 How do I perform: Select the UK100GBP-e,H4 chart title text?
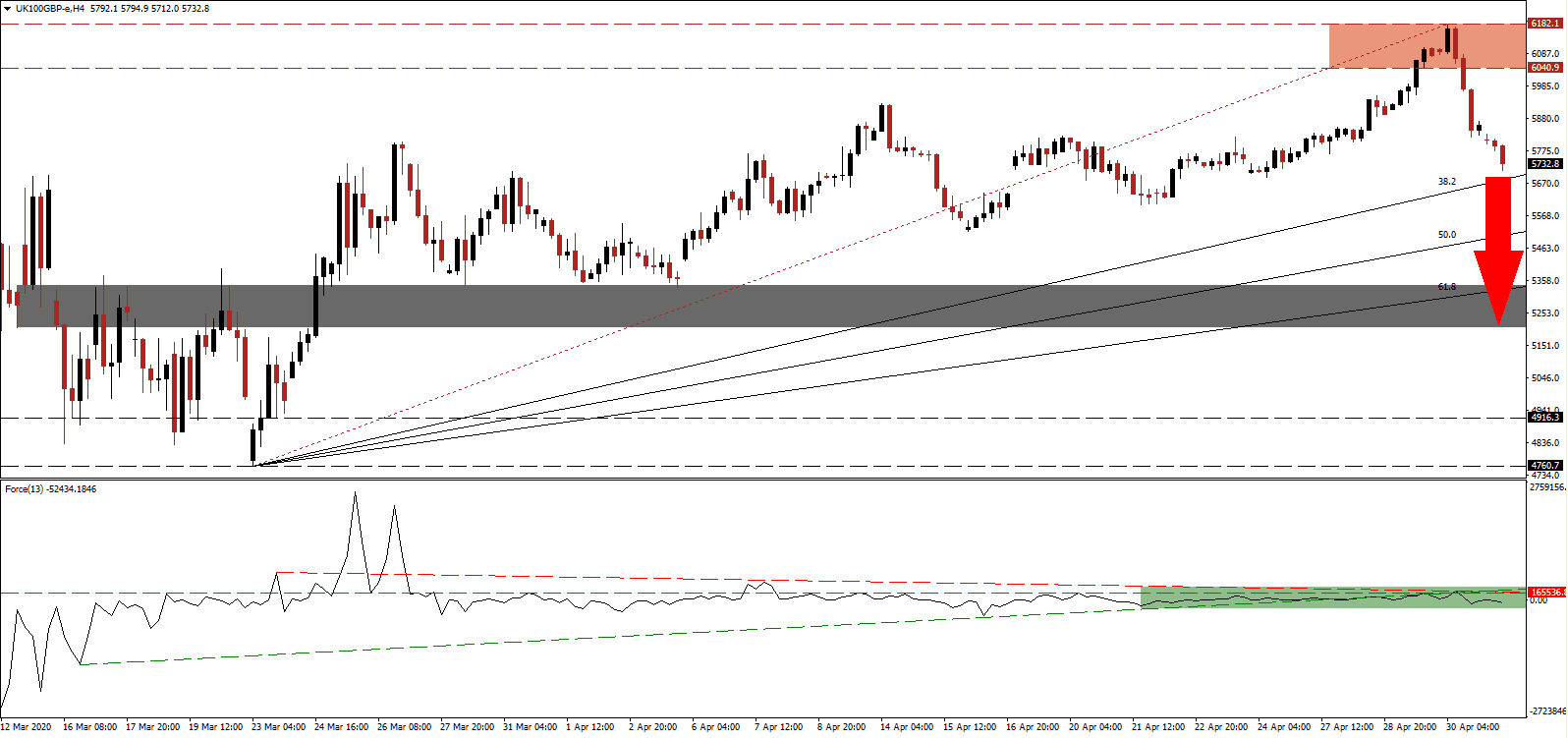(x=50, y=9)
